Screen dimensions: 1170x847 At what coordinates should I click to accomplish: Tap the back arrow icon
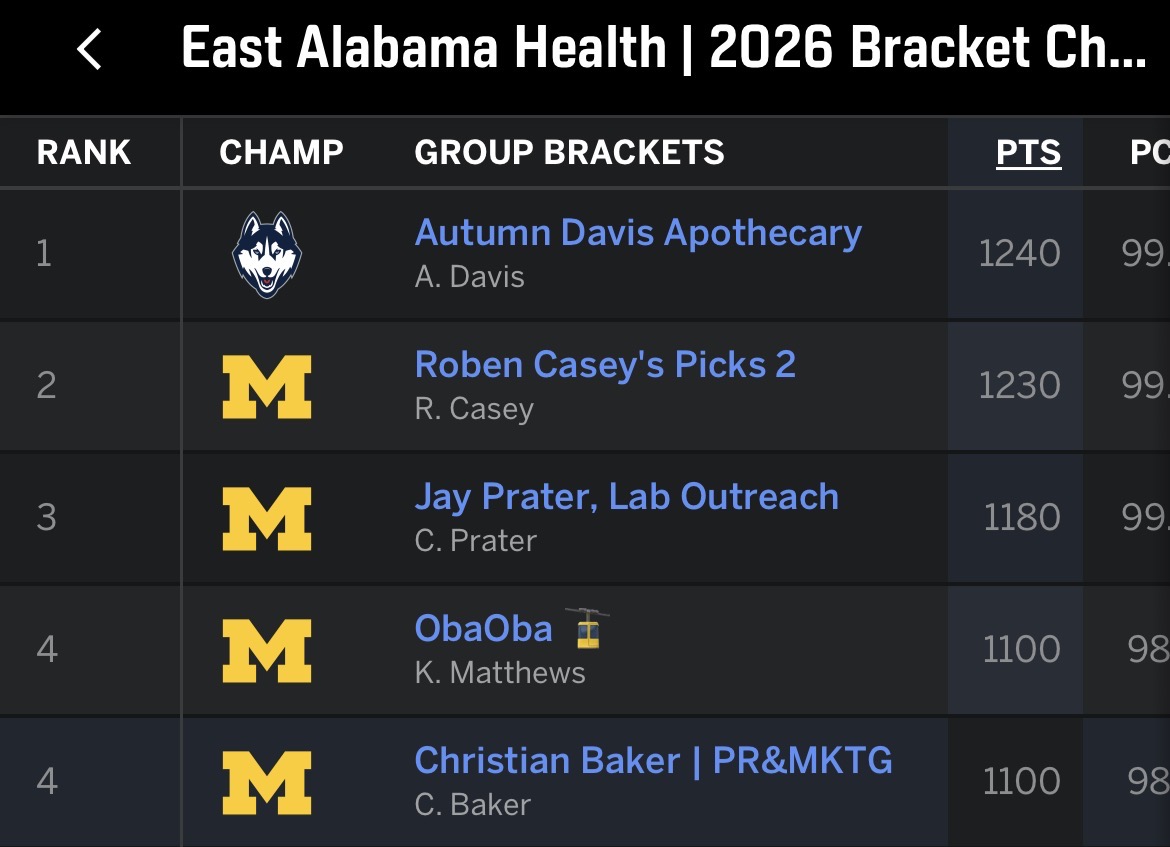(89, 49)
